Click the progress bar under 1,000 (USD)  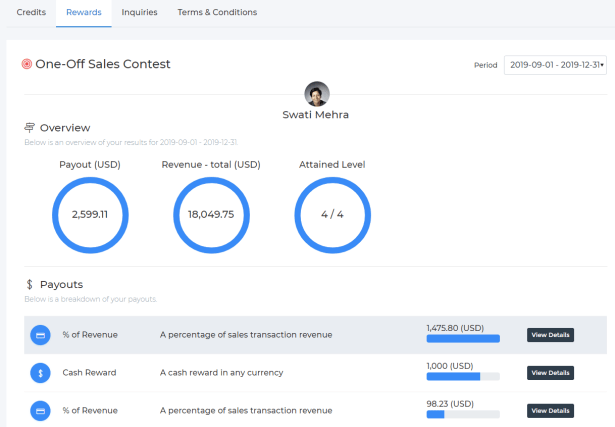coord(462,377)
